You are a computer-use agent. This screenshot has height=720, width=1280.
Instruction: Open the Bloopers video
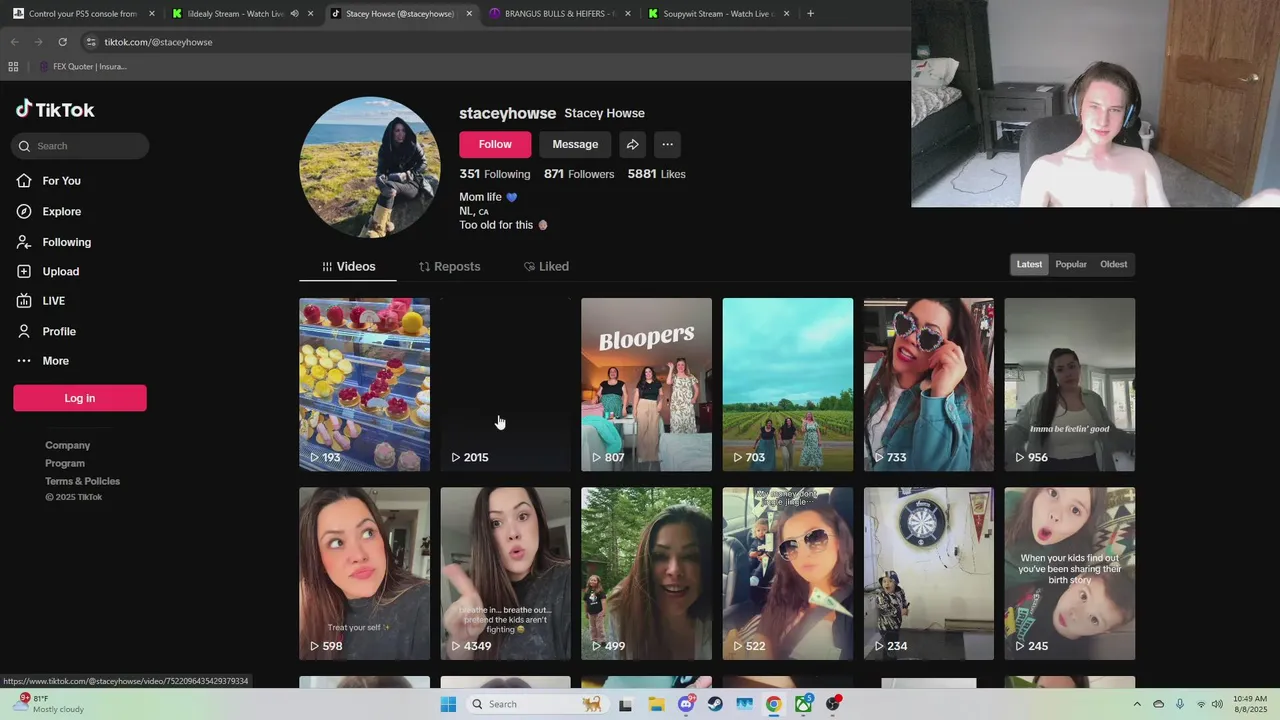tap(646, 384)
